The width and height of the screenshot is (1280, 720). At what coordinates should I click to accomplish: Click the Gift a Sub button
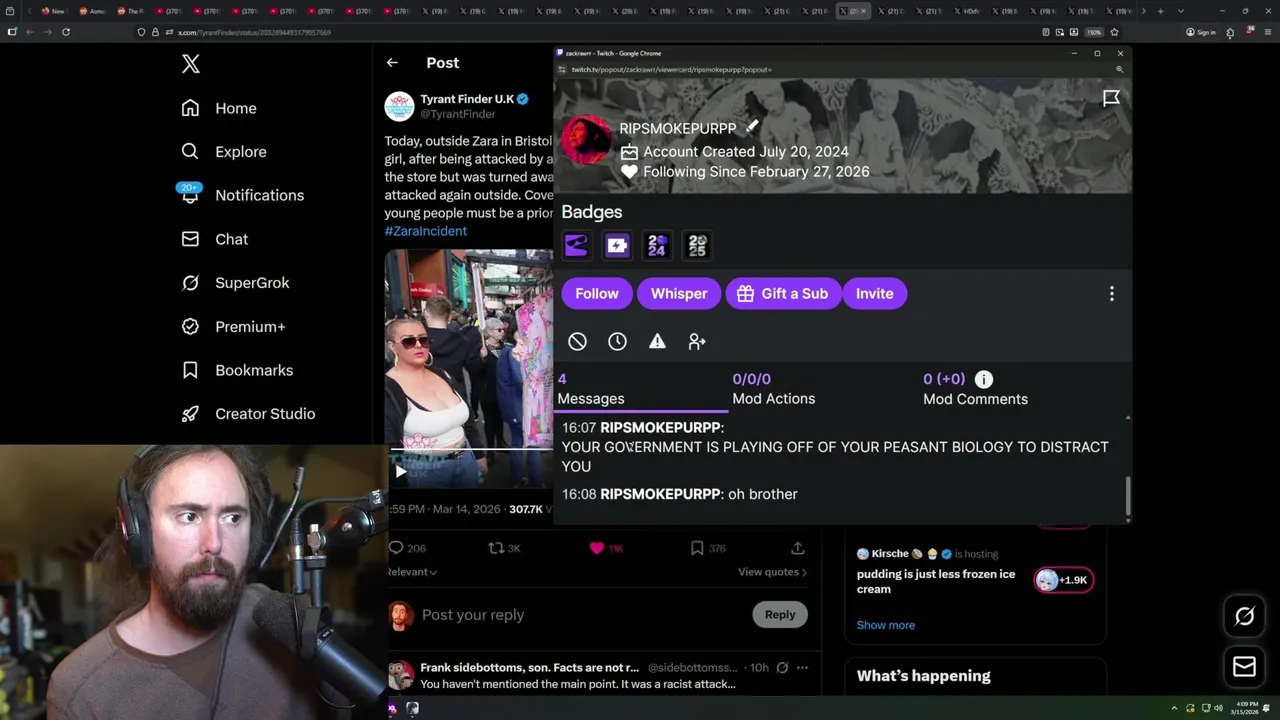783,293
